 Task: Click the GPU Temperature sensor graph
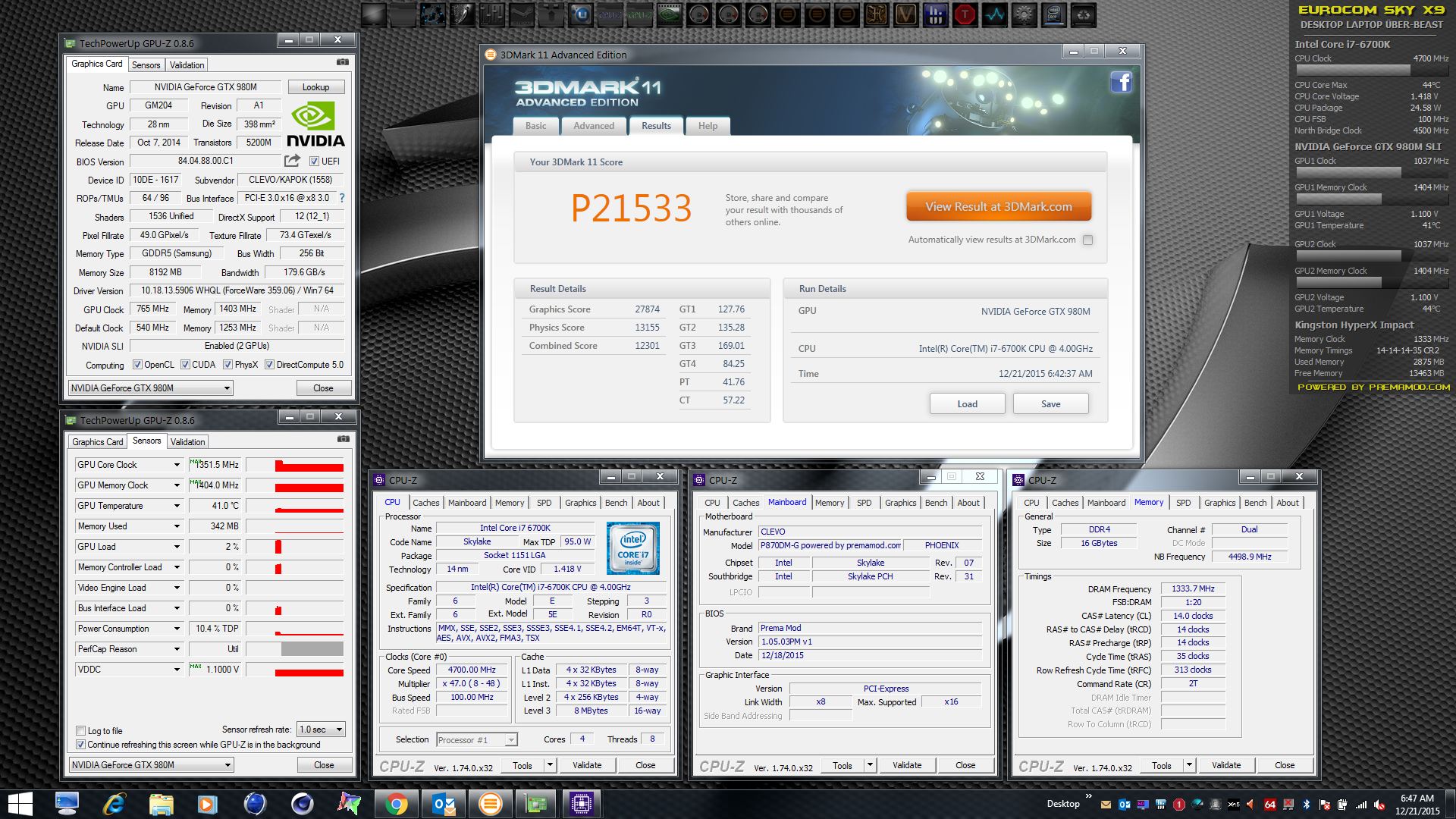295,506
